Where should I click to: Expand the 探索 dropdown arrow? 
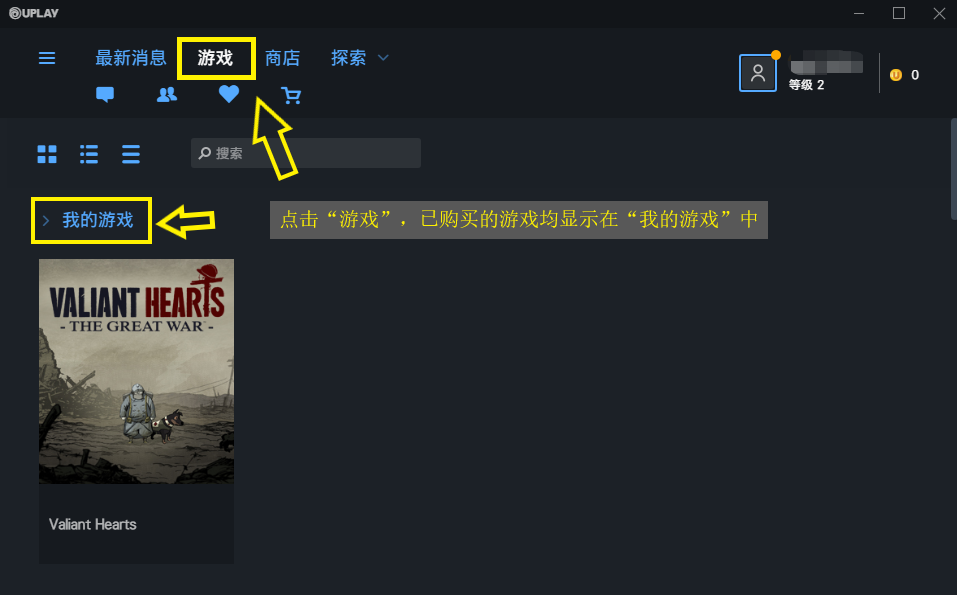click(x=383, y=58)
